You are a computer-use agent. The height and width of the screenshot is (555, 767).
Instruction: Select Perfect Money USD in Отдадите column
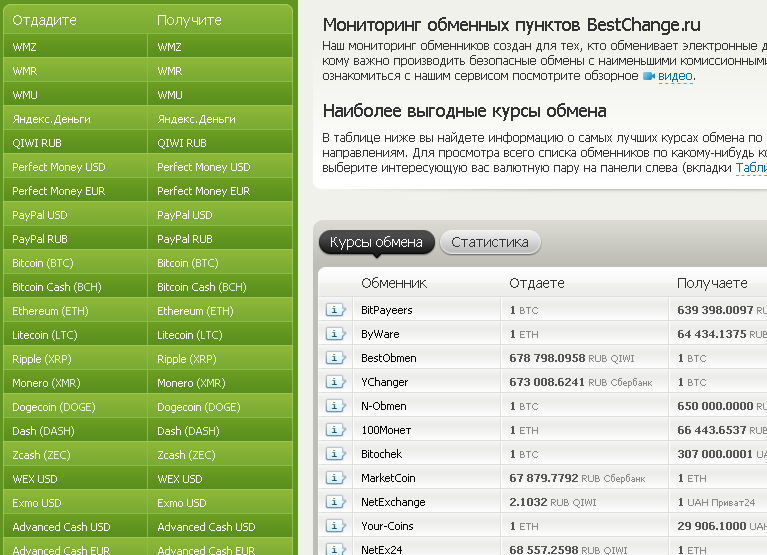pyautogui.click(x=75, y=166)
